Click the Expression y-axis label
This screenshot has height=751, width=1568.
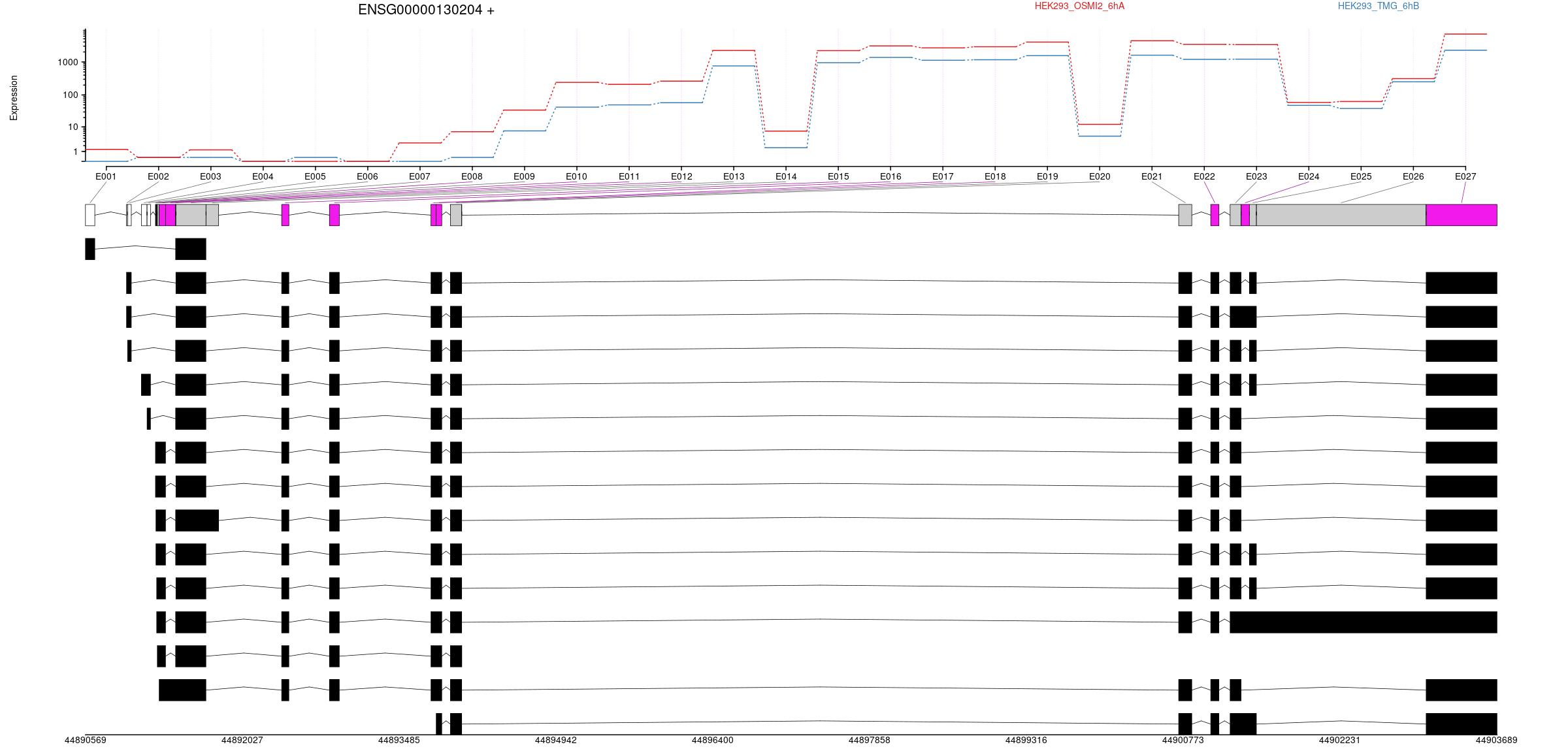[14, 98]
